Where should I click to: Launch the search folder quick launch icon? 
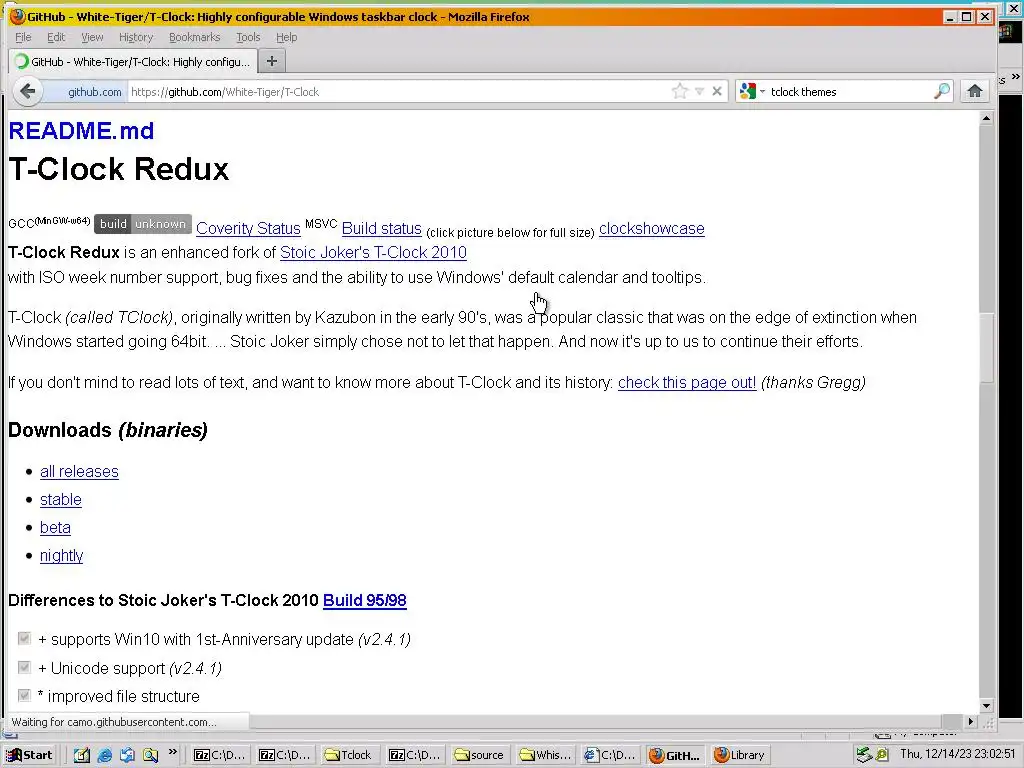tap(150, 755)
